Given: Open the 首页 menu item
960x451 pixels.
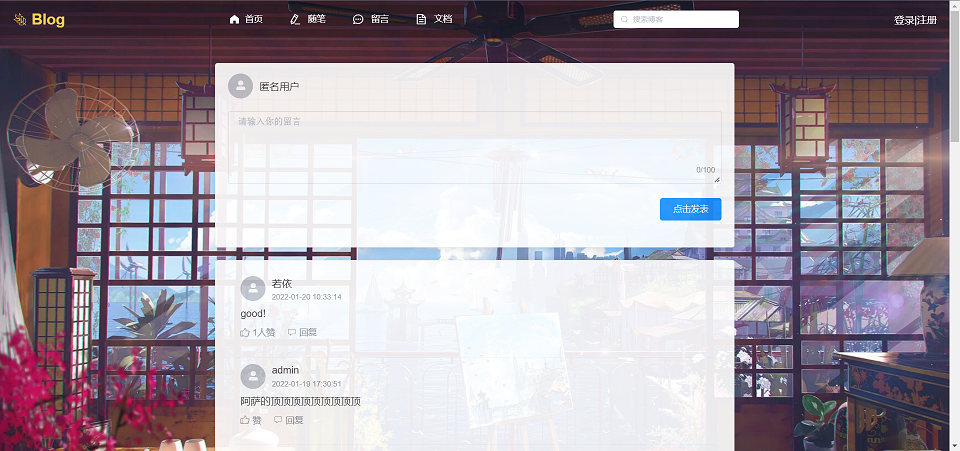Looking at the screenshot, I should click(253, 19).
